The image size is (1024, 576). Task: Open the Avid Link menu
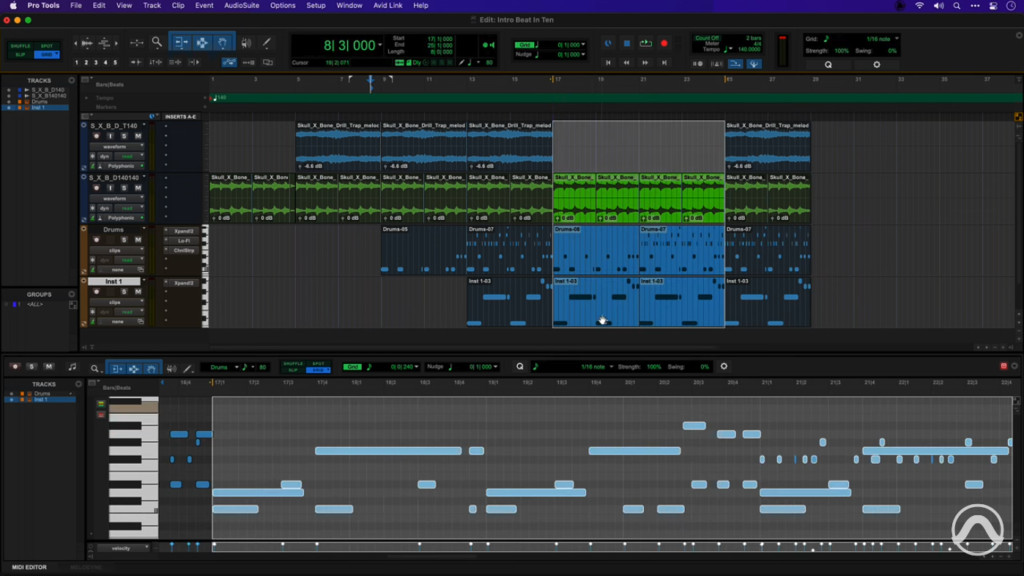(x=387, y=5)
